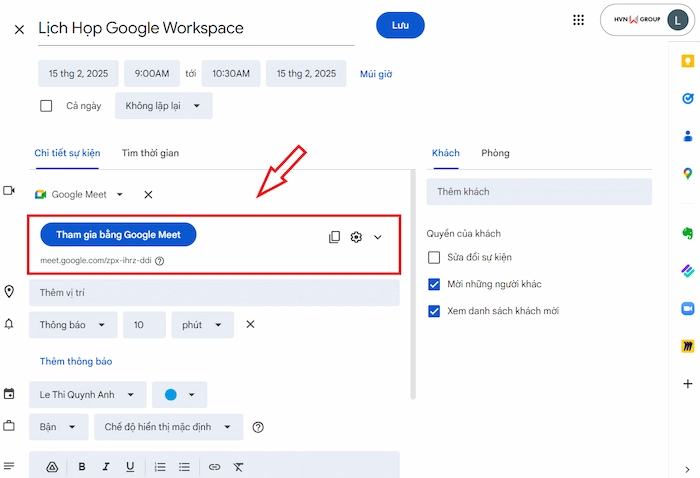Open Google Maps in side panel
700x478 pixels.
coord(687,174)
